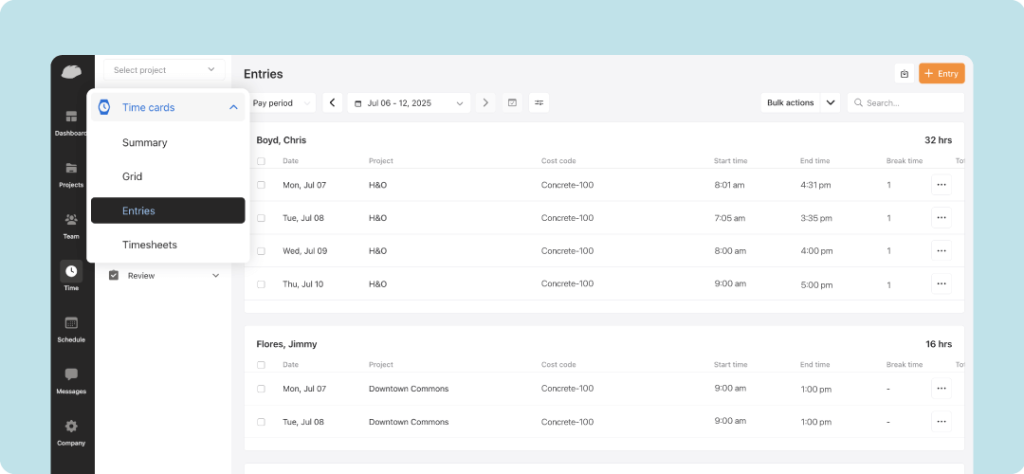Viewport: 1024px width, 474px height.
Task: Open the Dashboard sidebar icon
Action: tap(72, 118)
